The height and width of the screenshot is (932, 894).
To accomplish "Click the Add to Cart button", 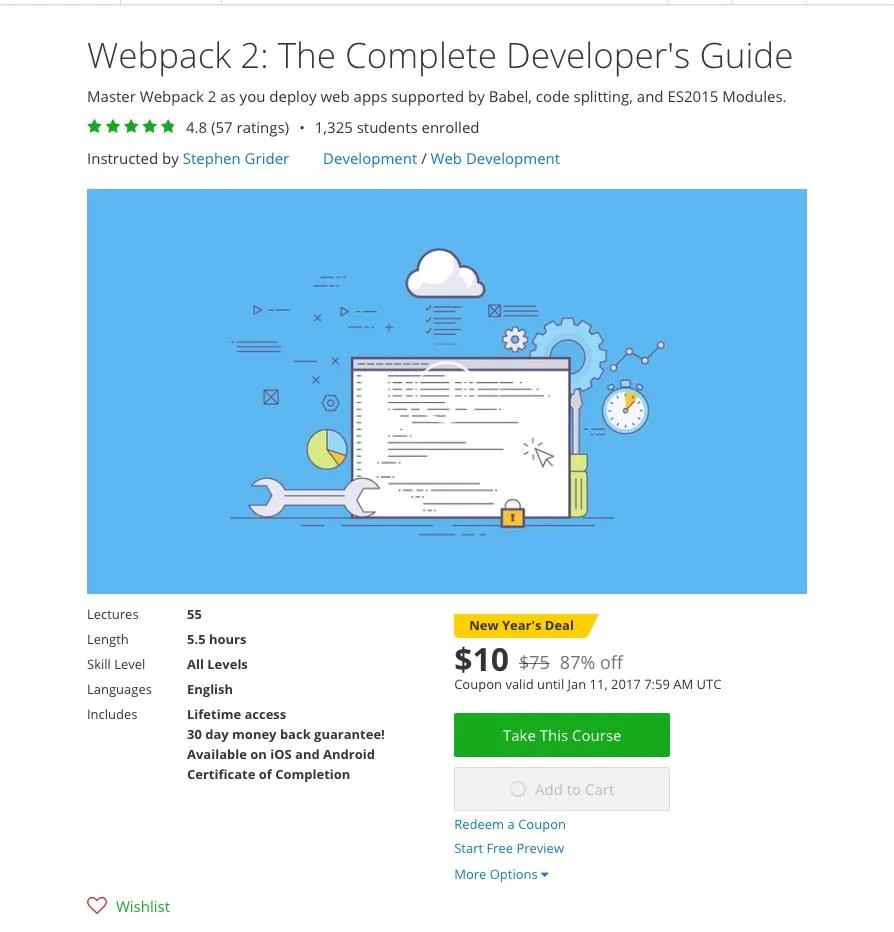I will click(561, 789).
